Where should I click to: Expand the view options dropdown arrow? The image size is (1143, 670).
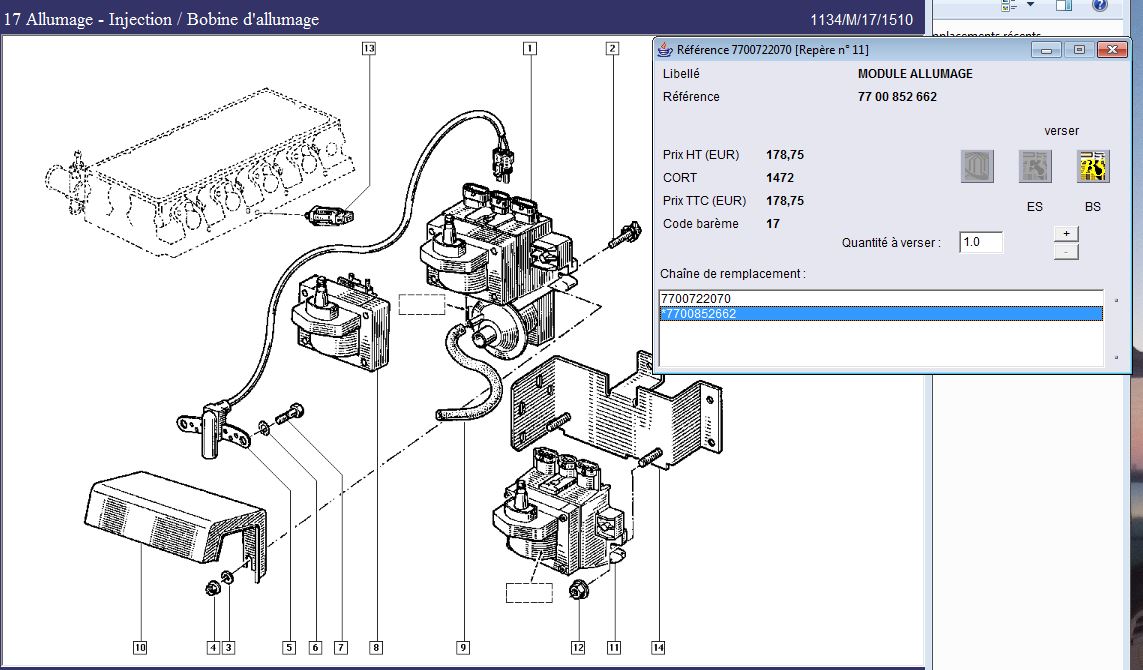pos(1030,6)
